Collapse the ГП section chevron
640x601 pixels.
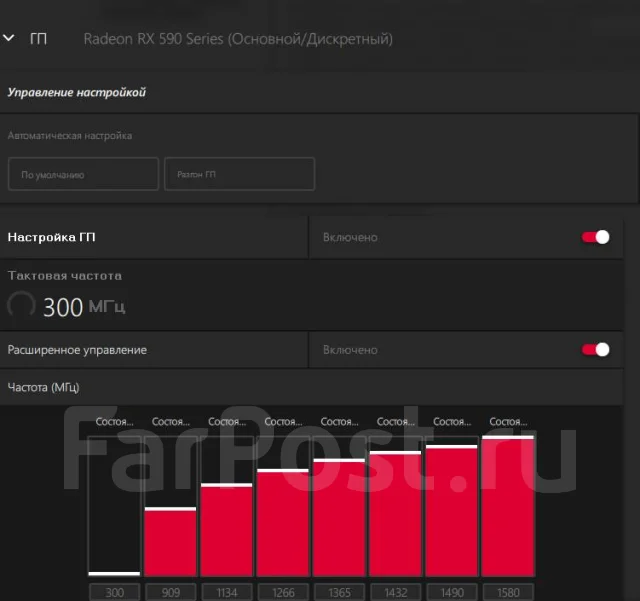click(9, 38)
